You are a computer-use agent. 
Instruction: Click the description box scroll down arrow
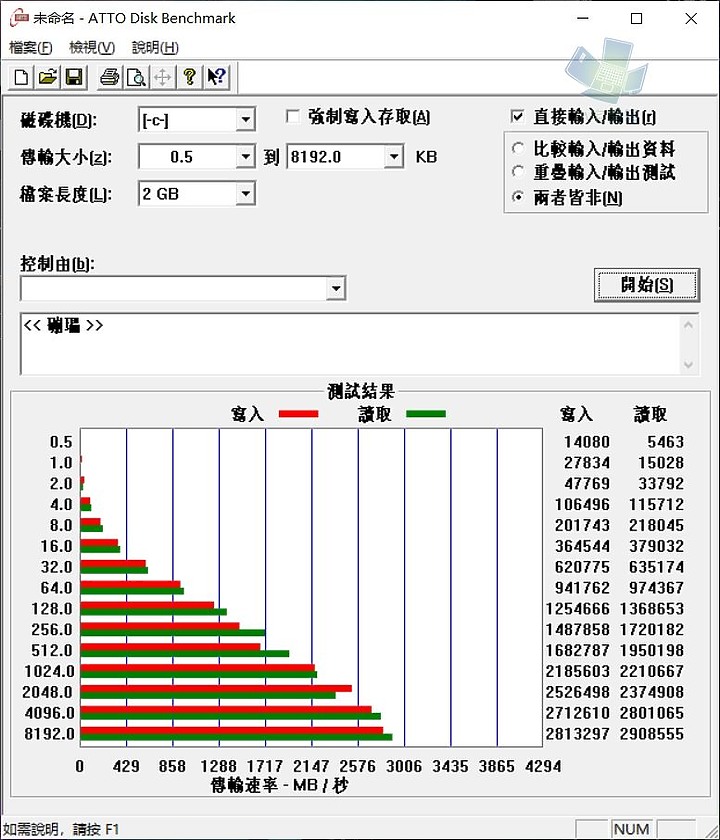(x=689, y=365)
